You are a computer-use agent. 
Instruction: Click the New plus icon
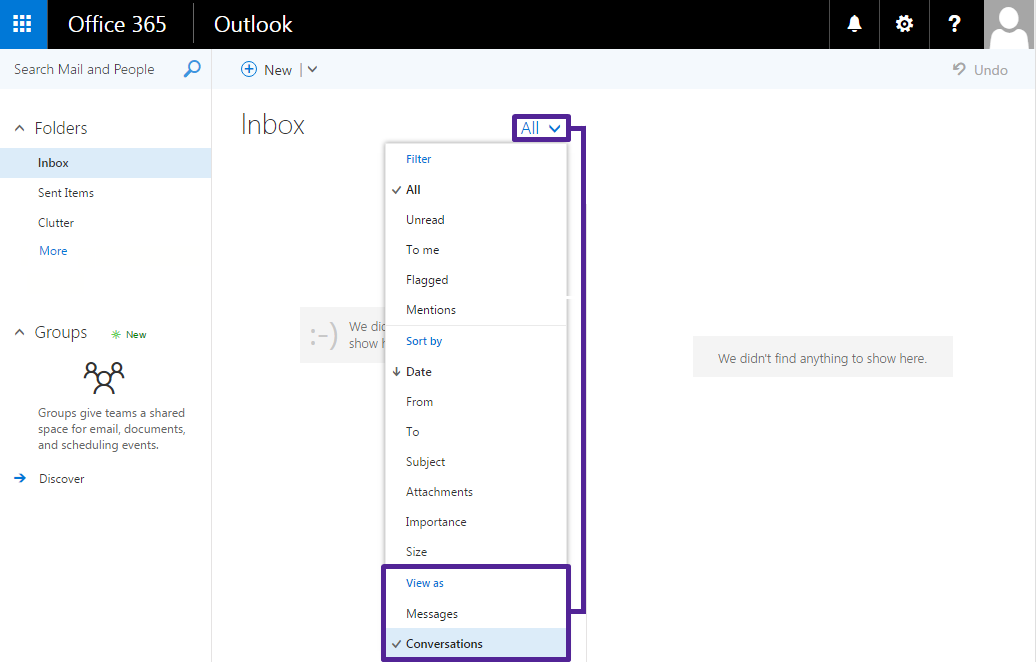point(248,69)
